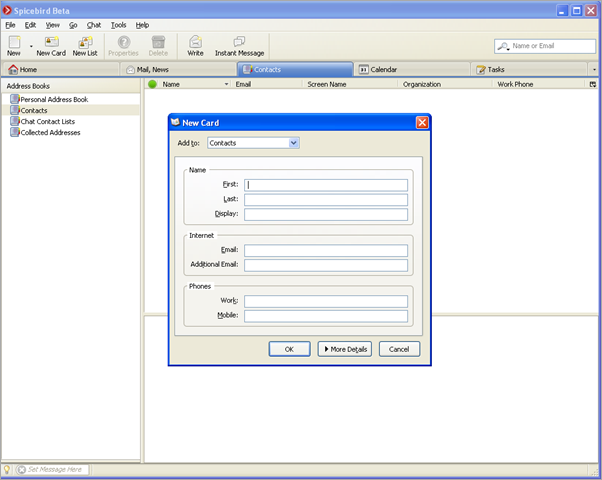
Task: Open Instant Message from toolbar
Action: click(239, 42)
